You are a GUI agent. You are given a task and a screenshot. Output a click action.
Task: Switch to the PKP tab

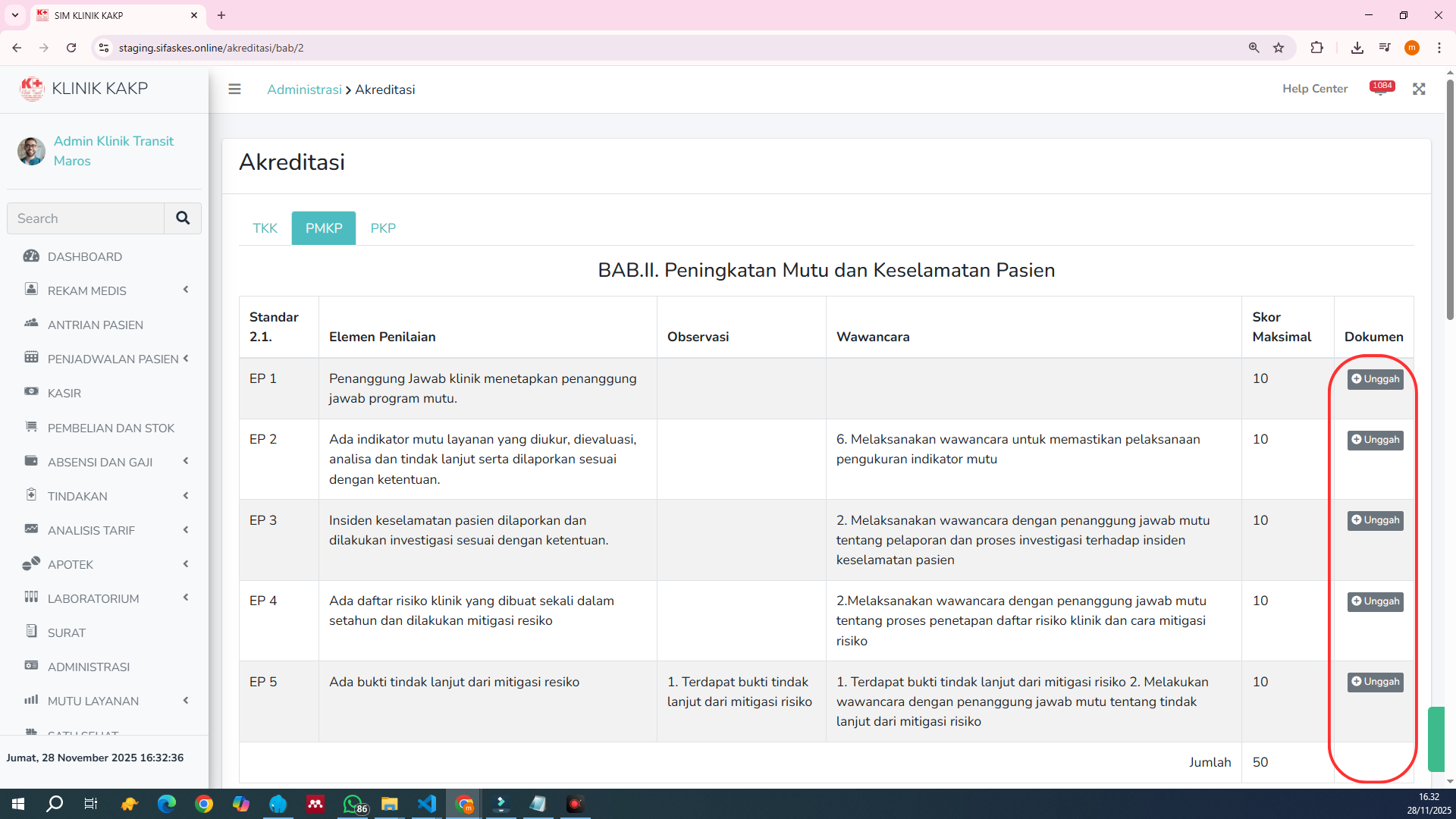tap(383, 228)
